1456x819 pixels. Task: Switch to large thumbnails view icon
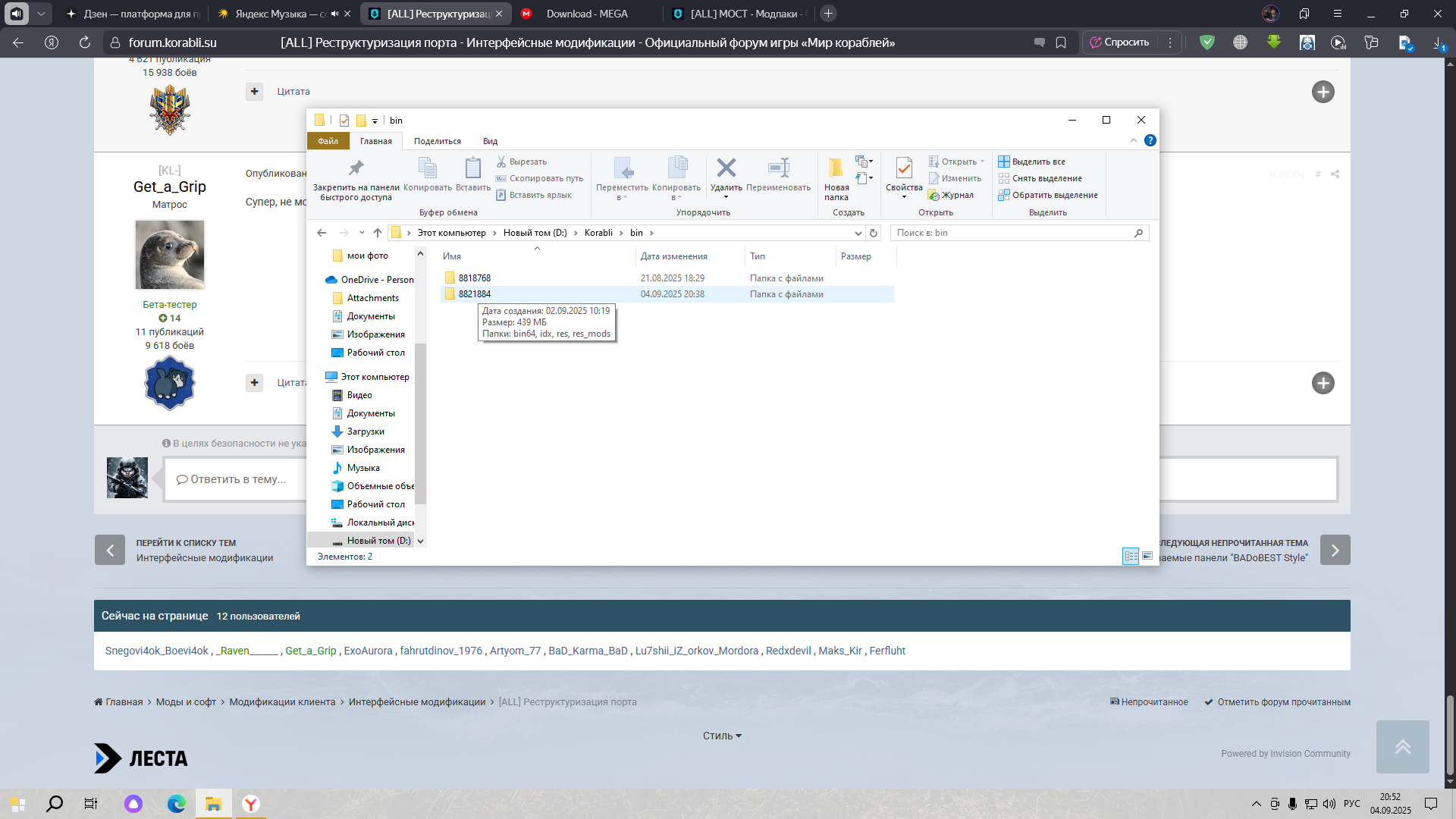click(x=1147, y=556)
